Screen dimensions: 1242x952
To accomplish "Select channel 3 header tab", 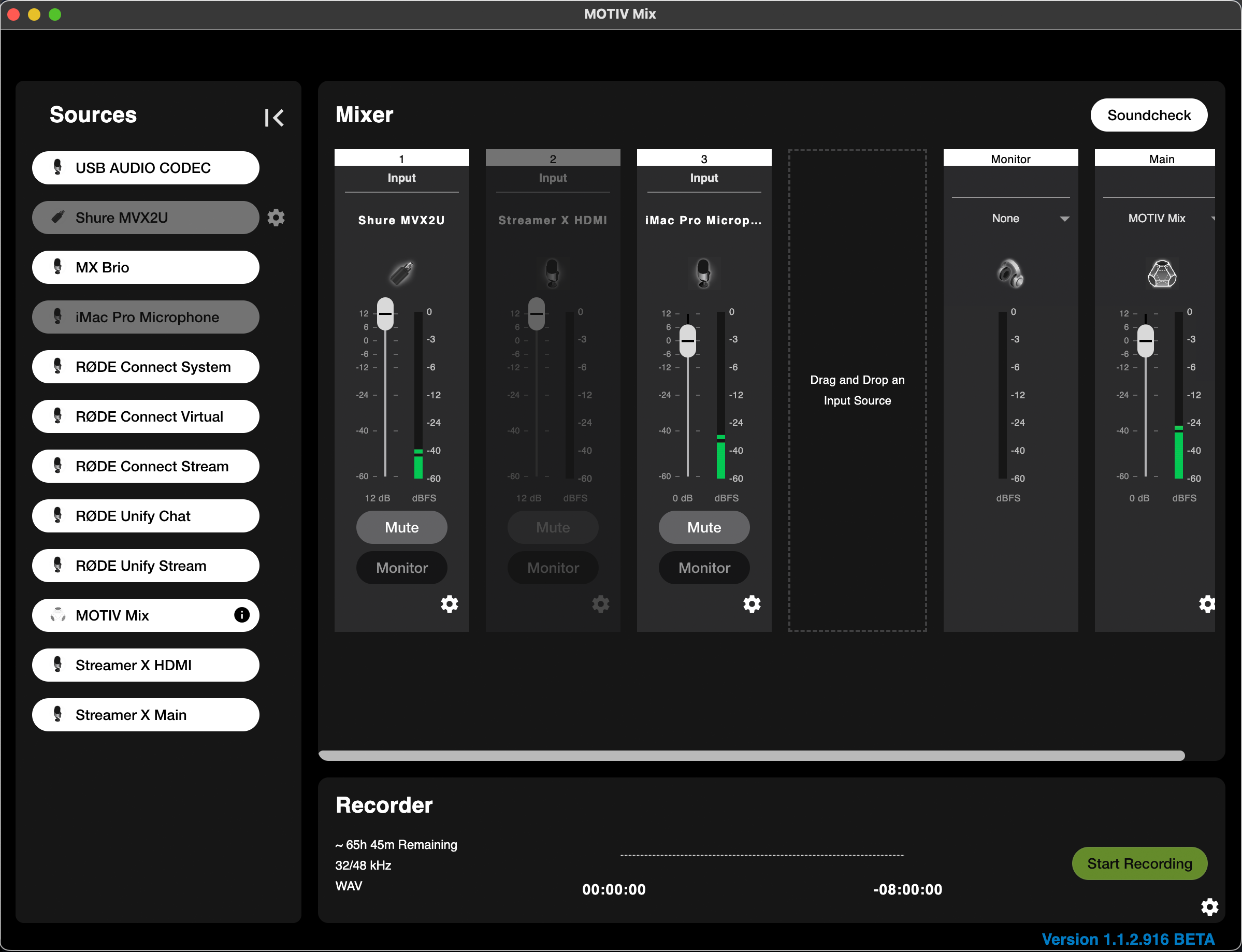I will point(704,158).
